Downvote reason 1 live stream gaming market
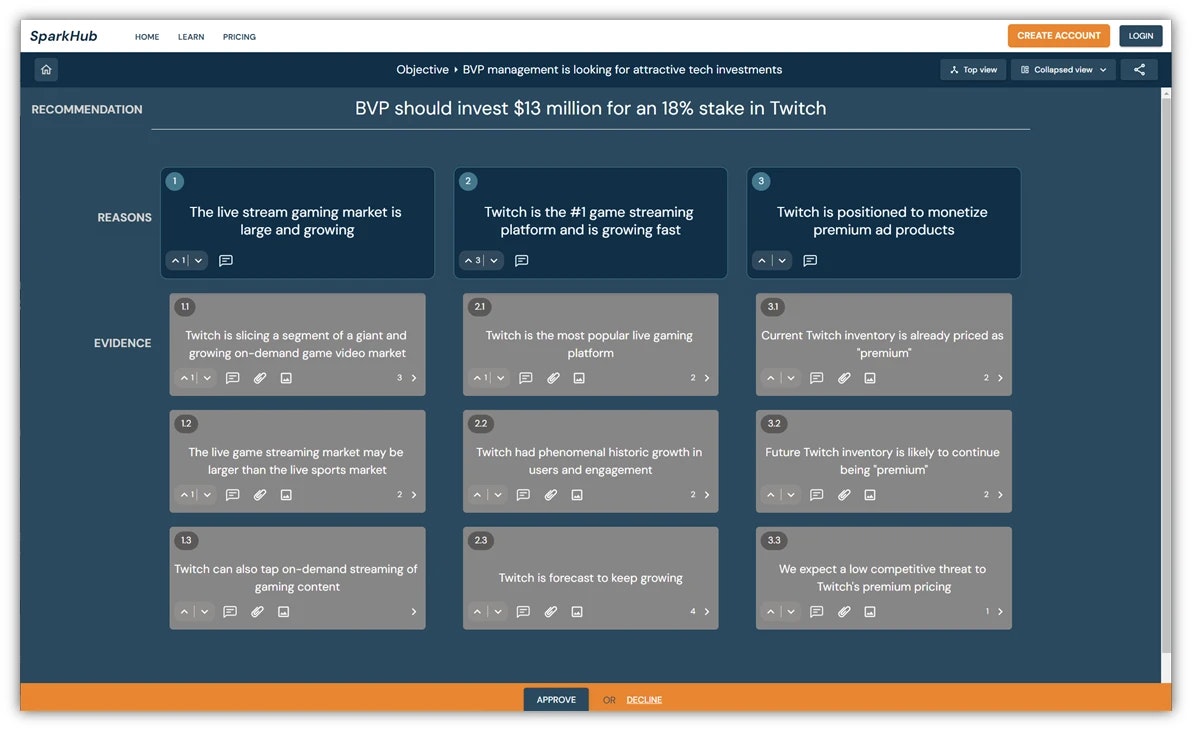 click(198, 261)
